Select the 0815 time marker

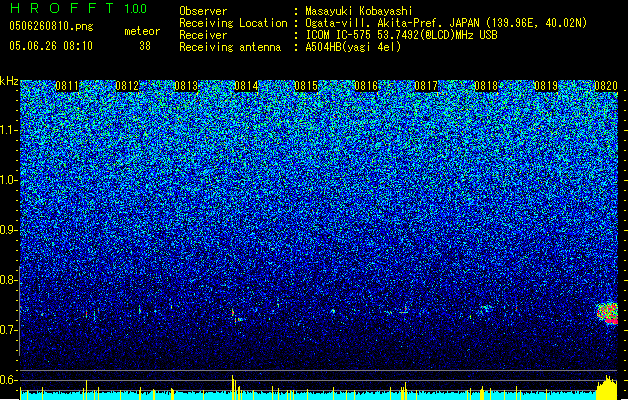tap(306, 86)
